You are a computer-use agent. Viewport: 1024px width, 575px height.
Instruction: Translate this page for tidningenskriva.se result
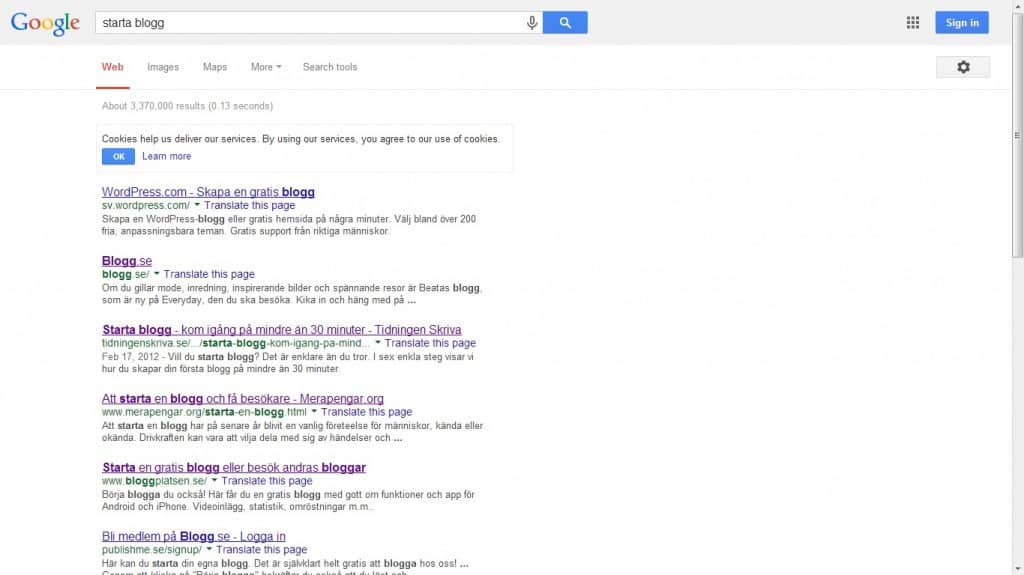pyautogui.click(x=430, y=343)
